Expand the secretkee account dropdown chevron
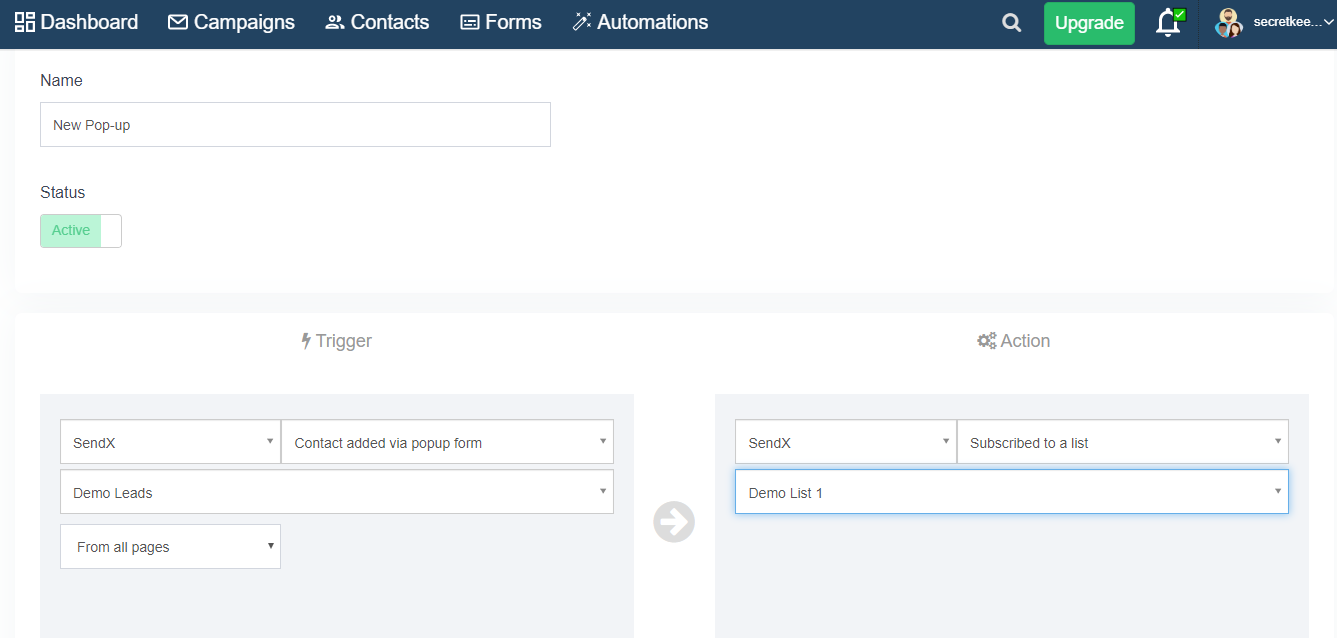 1329,23
